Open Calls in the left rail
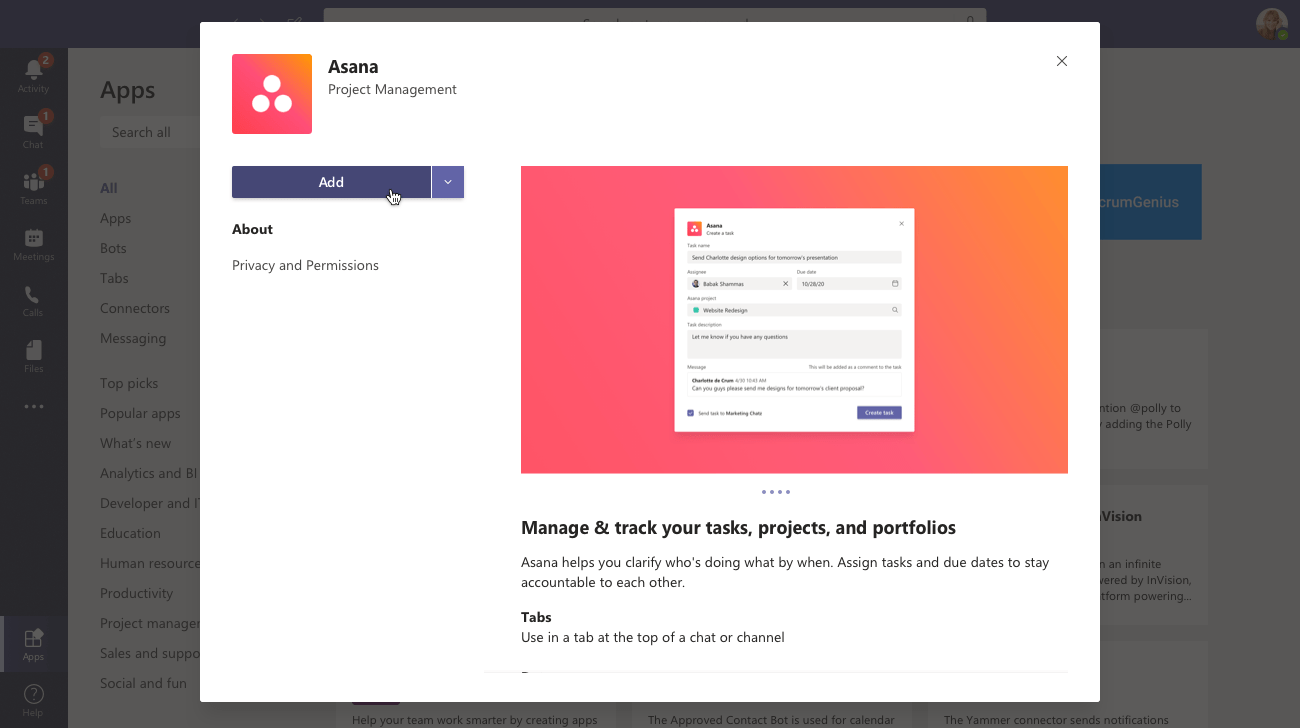Image resolution: width=1300 pixels, height=728 pixels. pyautogui.click(x=33, y=299)
